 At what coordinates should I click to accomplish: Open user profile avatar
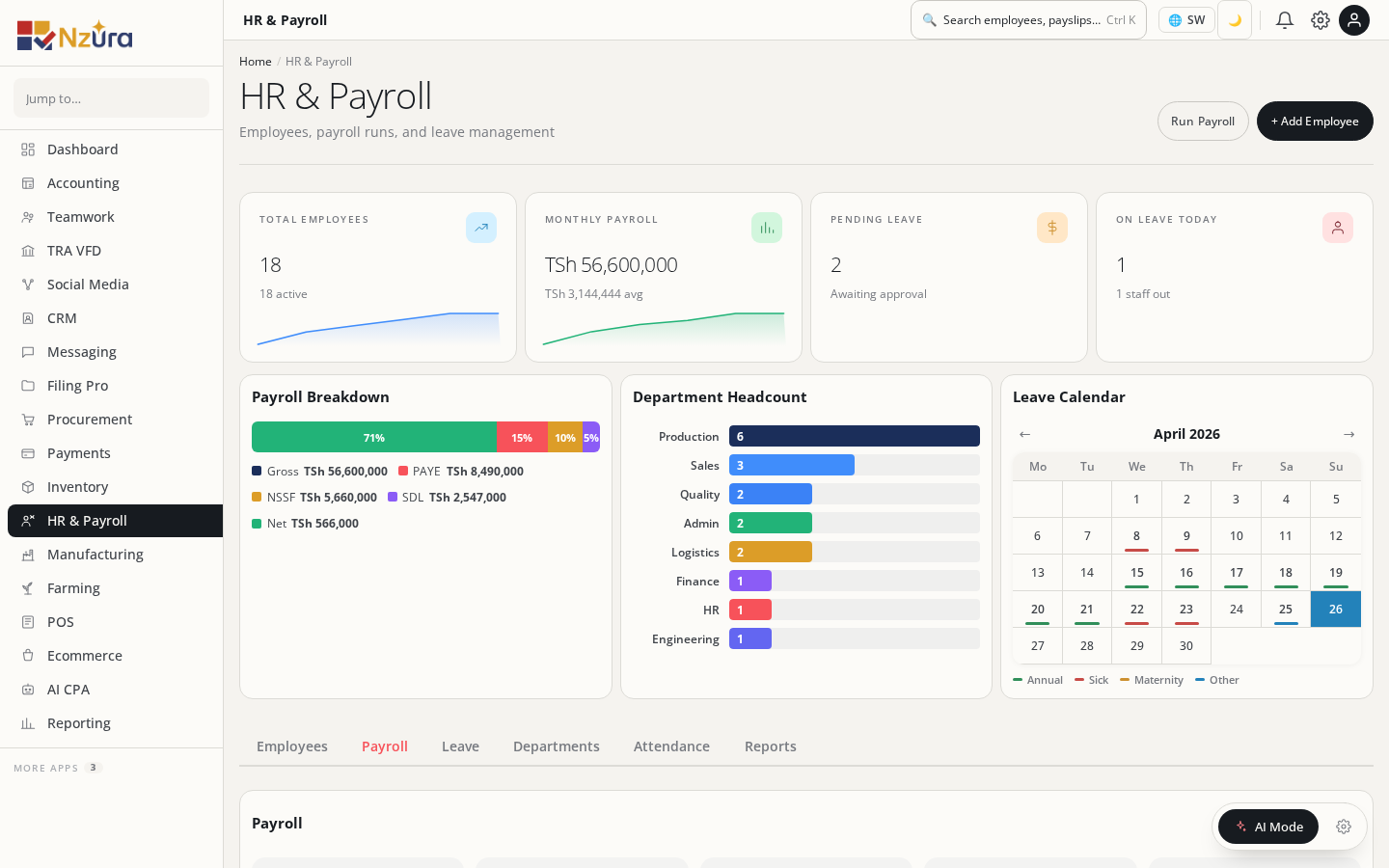click(x=1354, y=20)
